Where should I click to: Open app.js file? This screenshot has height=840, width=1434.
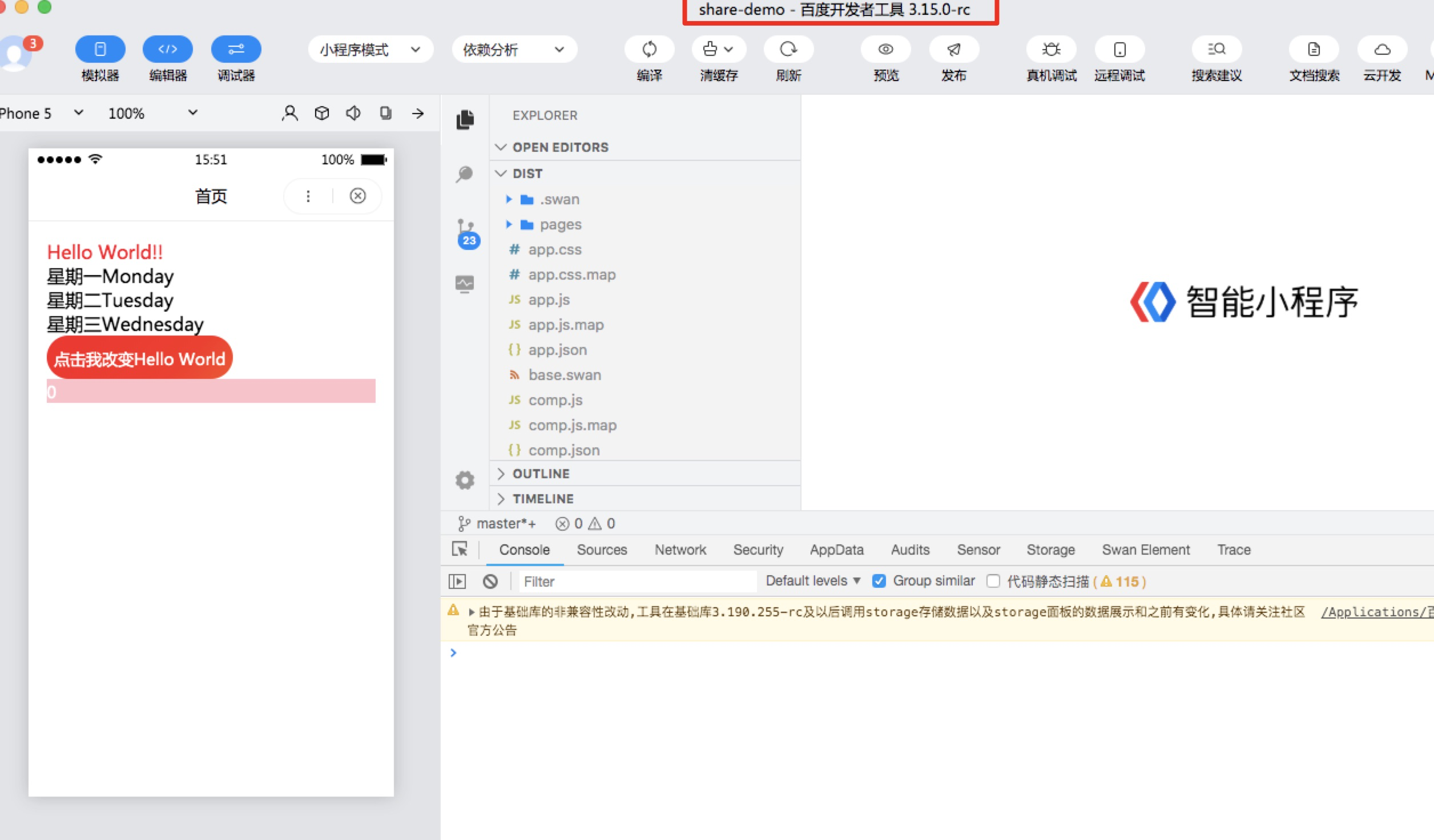coord(645,300)
